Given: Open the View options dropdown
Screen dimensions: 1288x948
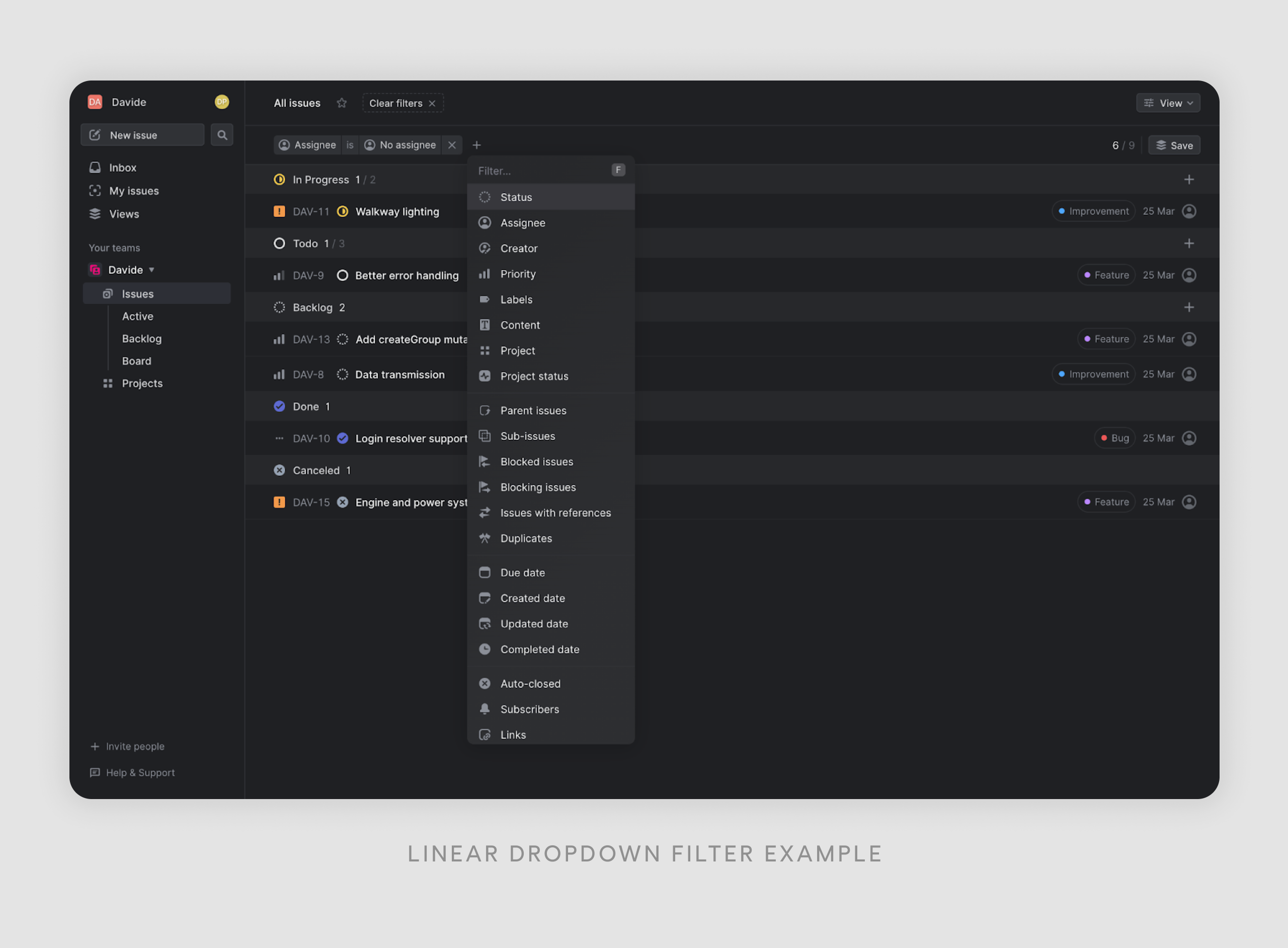Looking at the screenshot, I should point(1168,103).
